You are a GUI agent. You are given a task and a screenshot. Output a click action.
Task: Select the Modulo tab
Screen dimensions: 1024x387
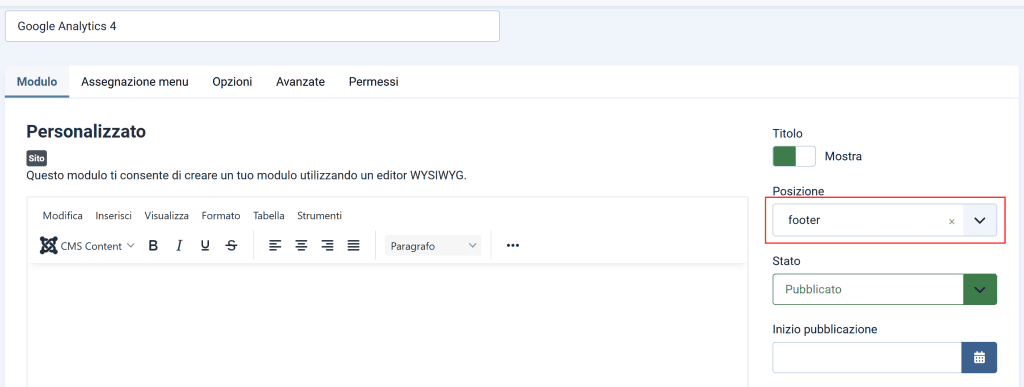tap(37, 82)
